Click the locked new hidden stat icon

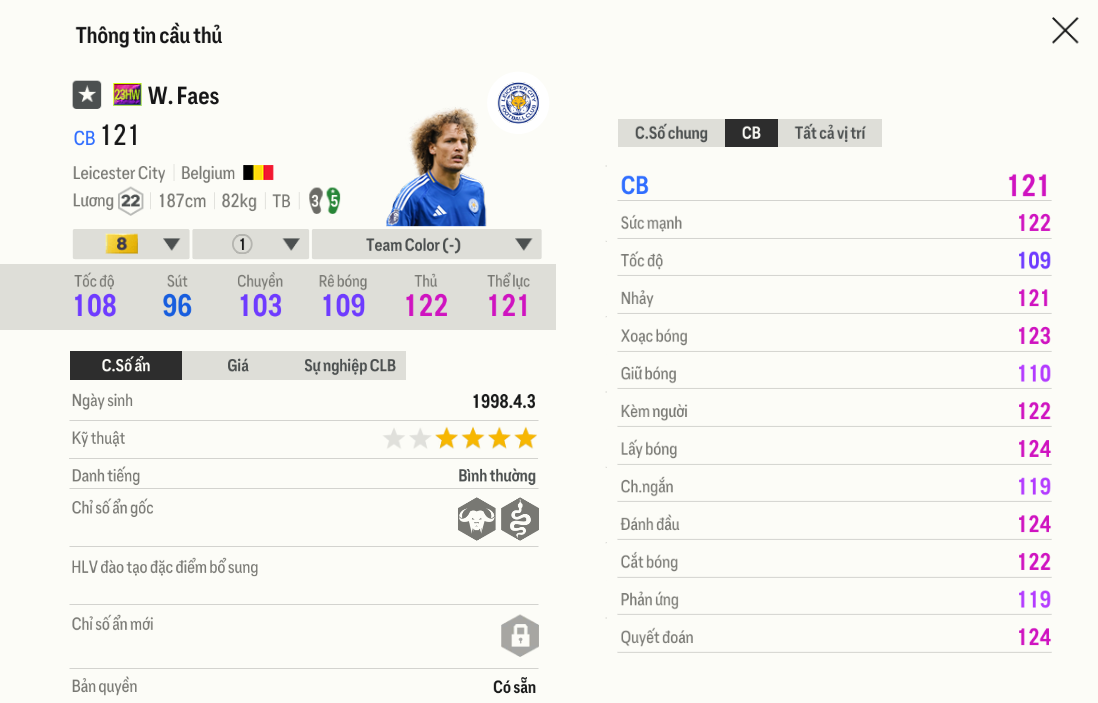pyautogui.click(x=520, y=636)
